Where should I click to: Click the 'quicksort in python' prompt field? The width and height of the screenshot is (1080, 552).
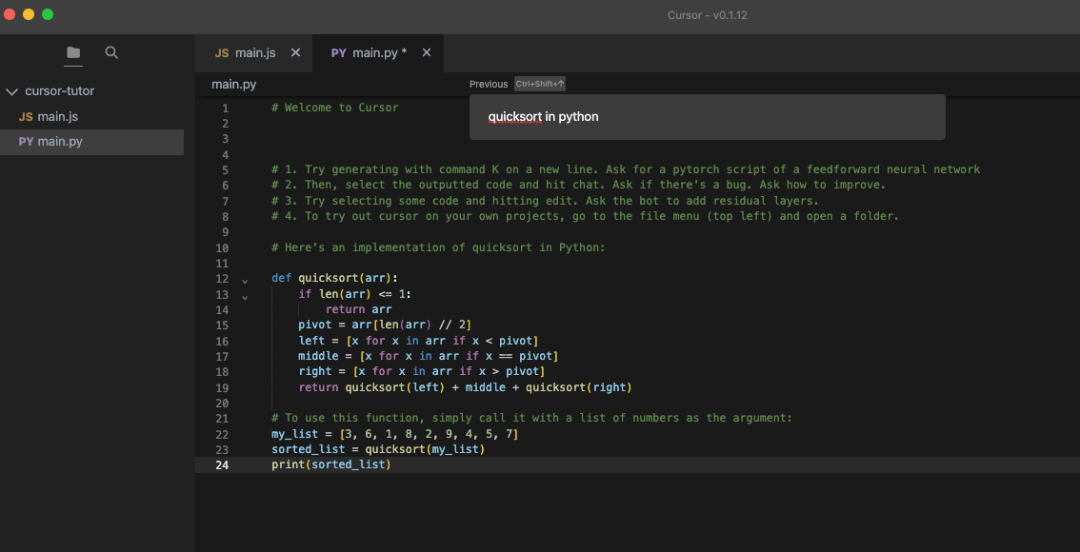pos(707,117)
